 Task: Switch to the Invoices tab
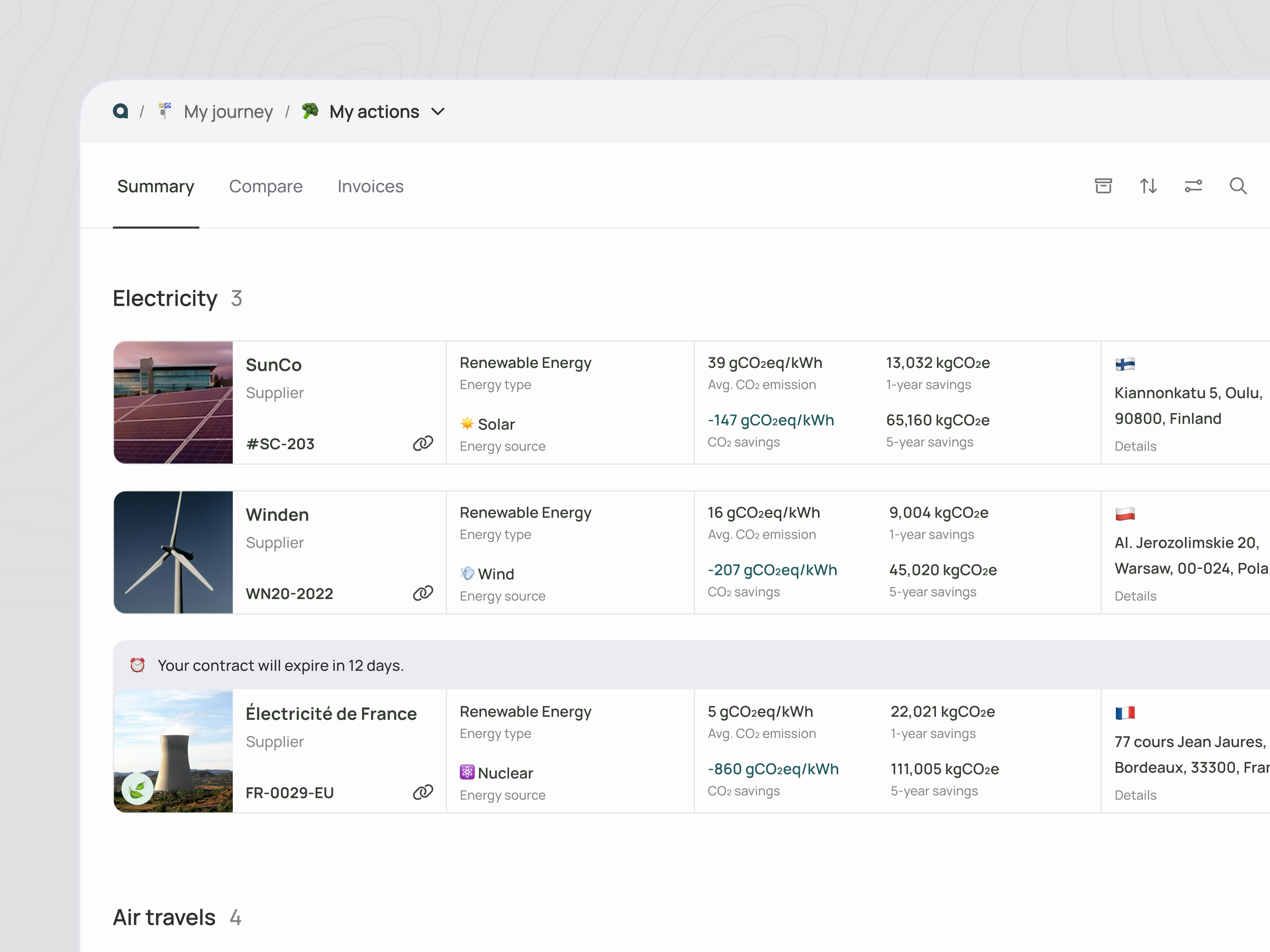click(x=370, y=187)
